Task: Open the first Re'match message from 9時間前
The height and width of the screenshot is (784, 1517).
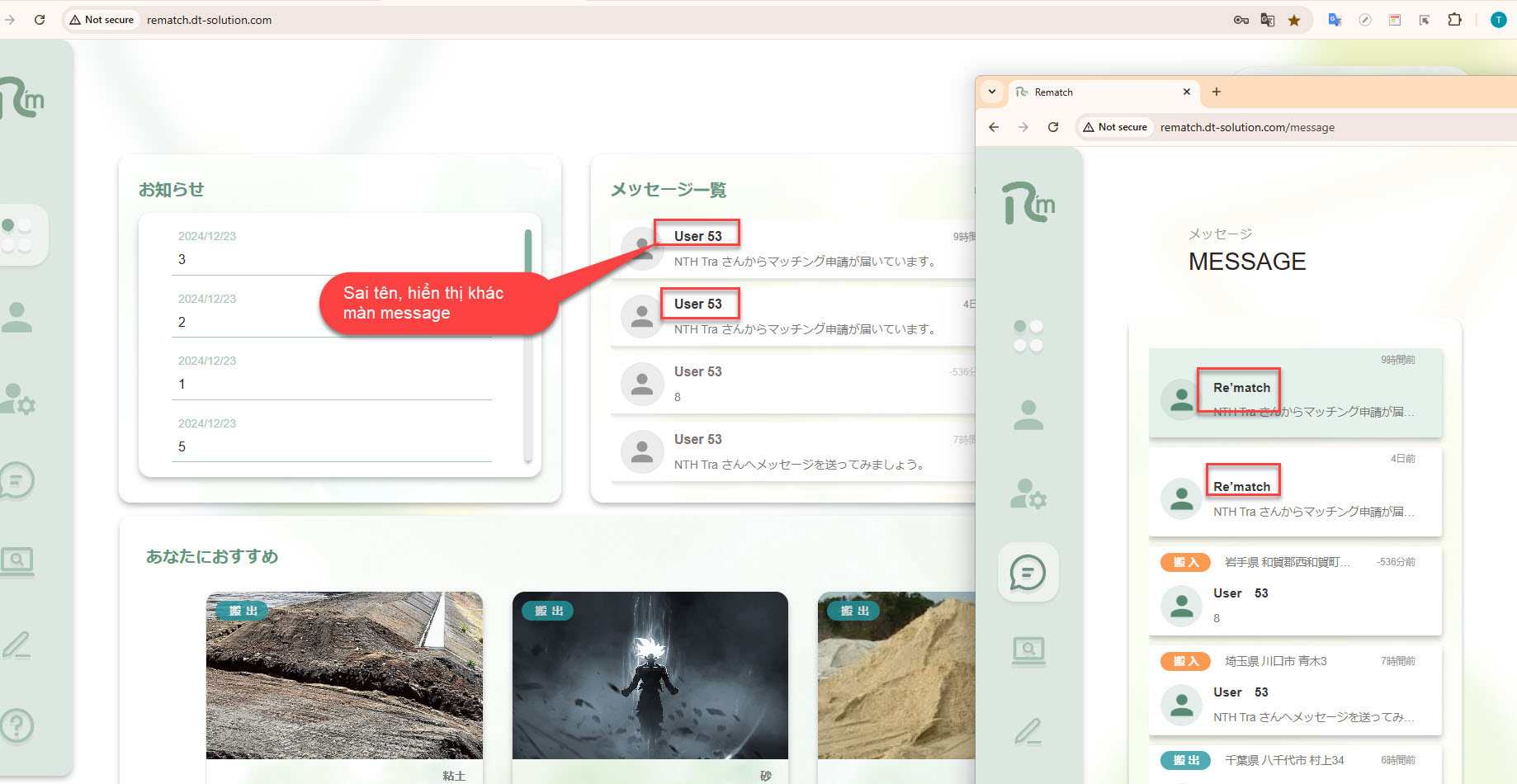Action: 1294,394
